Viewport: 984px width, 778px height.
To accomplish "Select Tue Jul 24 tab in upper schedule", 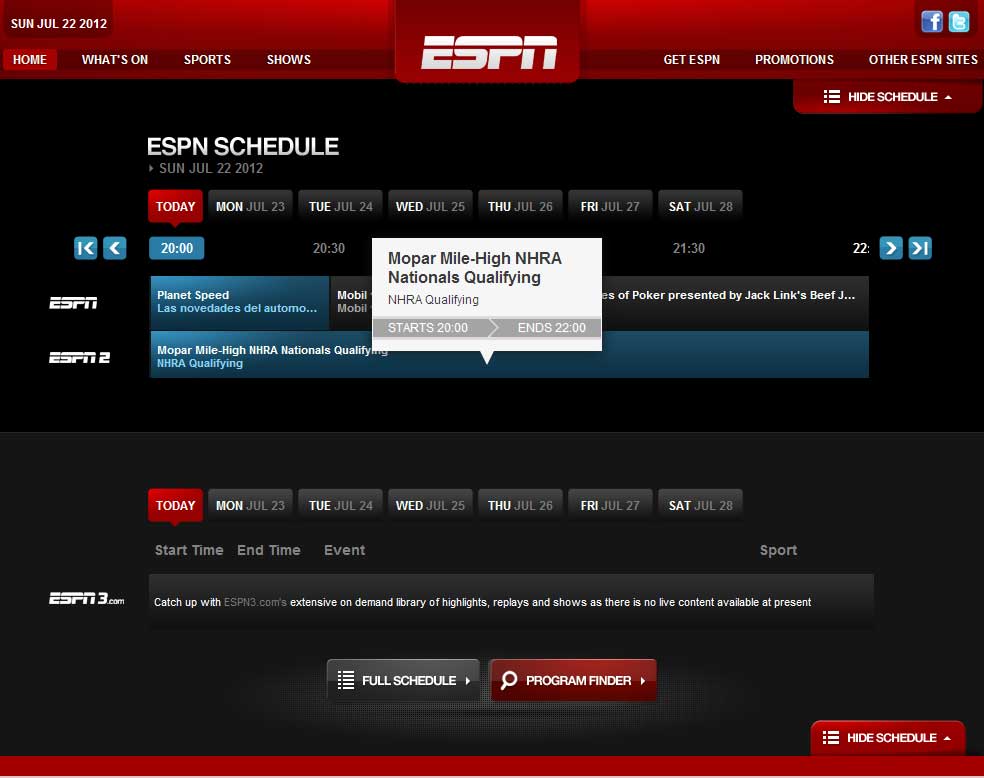I will pos(341,206).
